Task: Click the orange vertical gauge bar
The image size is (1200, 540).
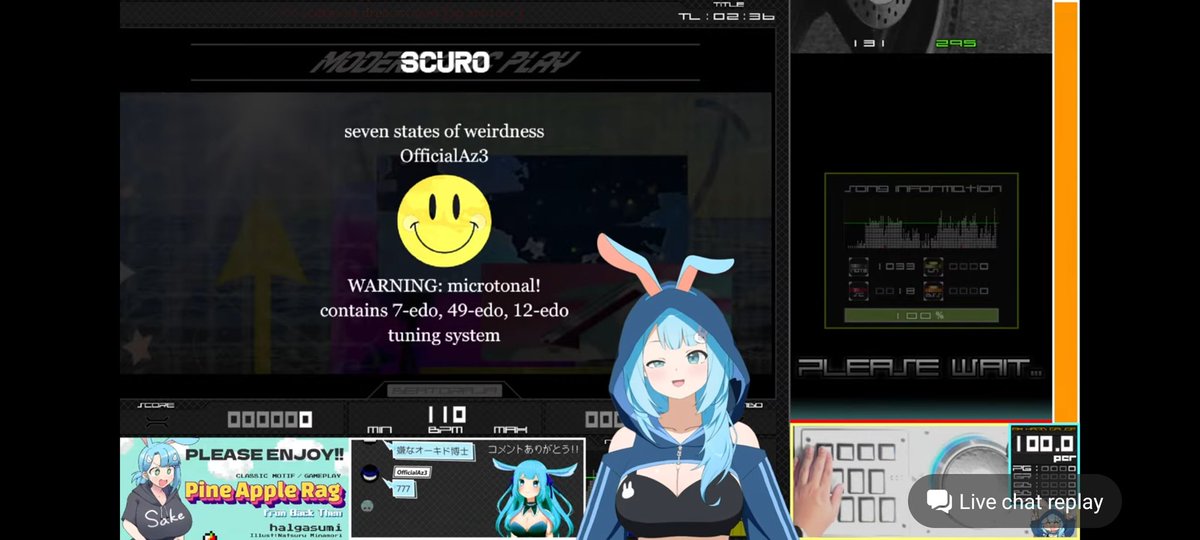Action: pos(1065,211)
